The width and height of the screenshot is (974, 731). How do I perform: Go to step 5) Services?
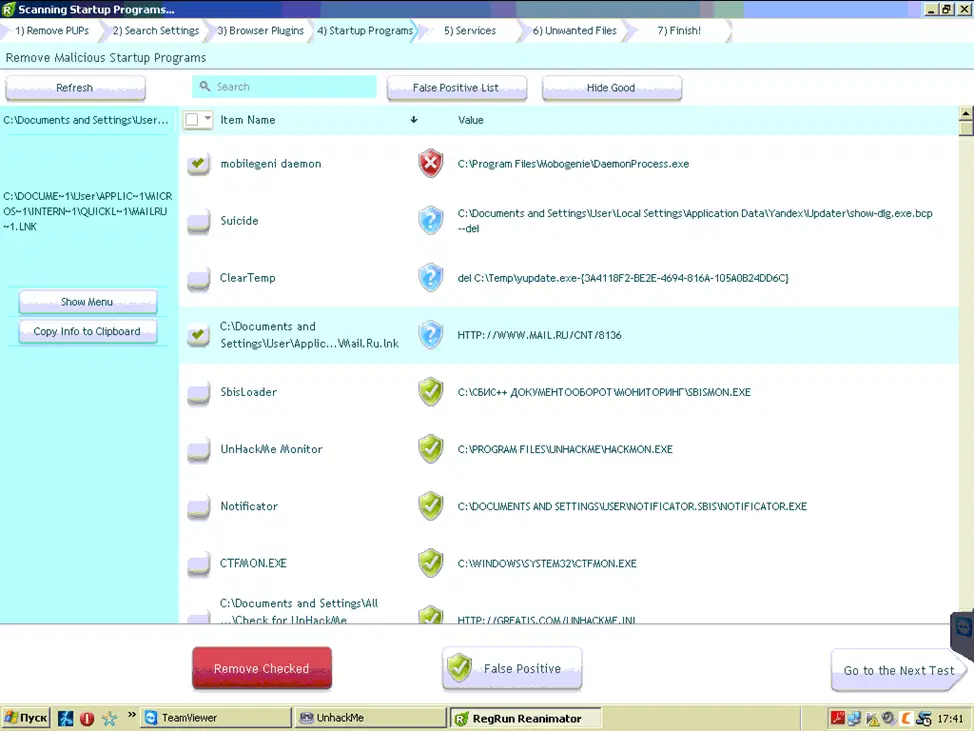pyautogui.click(x=470, y=30)
